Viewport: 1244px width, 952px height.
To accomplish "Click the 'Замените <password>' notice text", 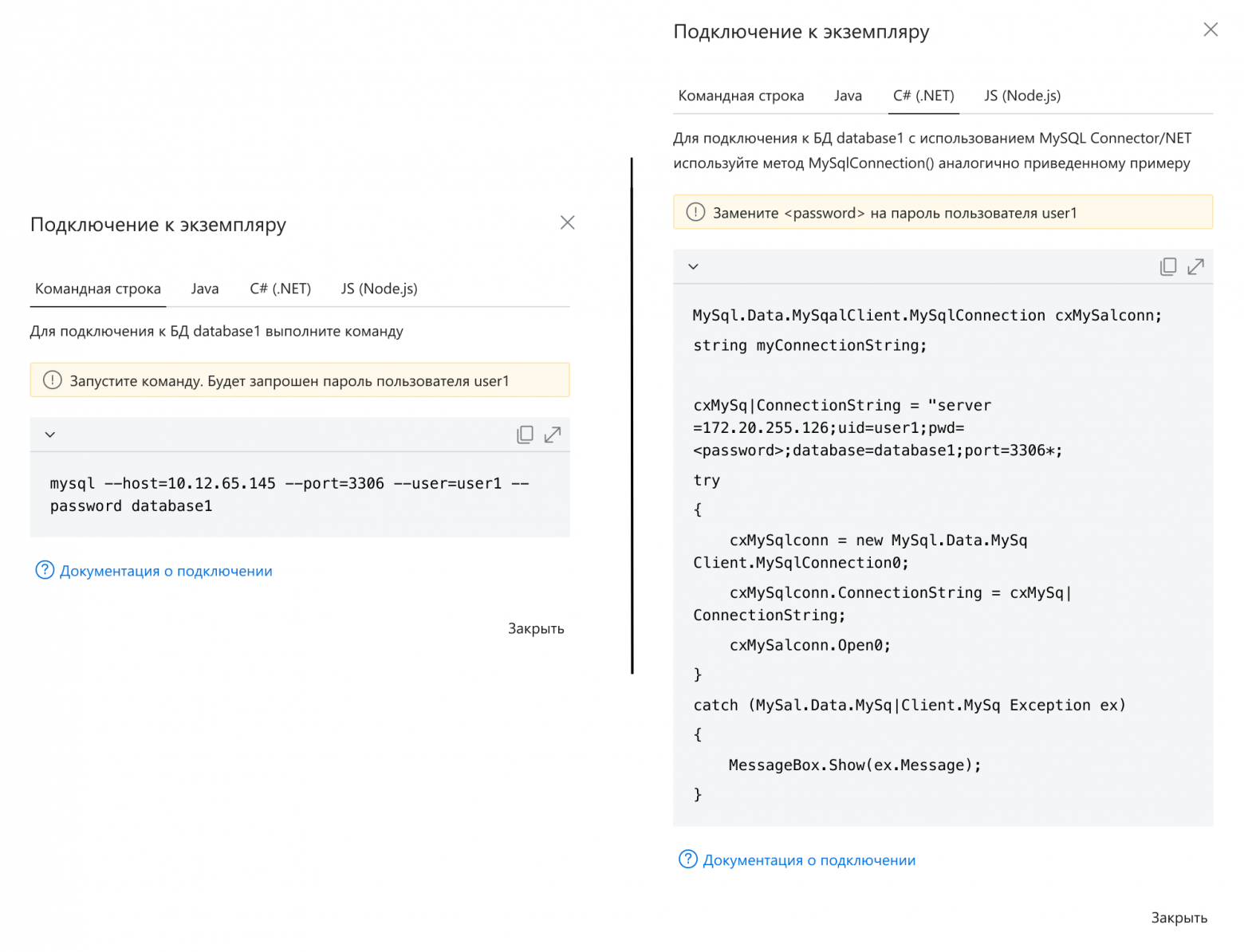I will click(x=895, y=213).
